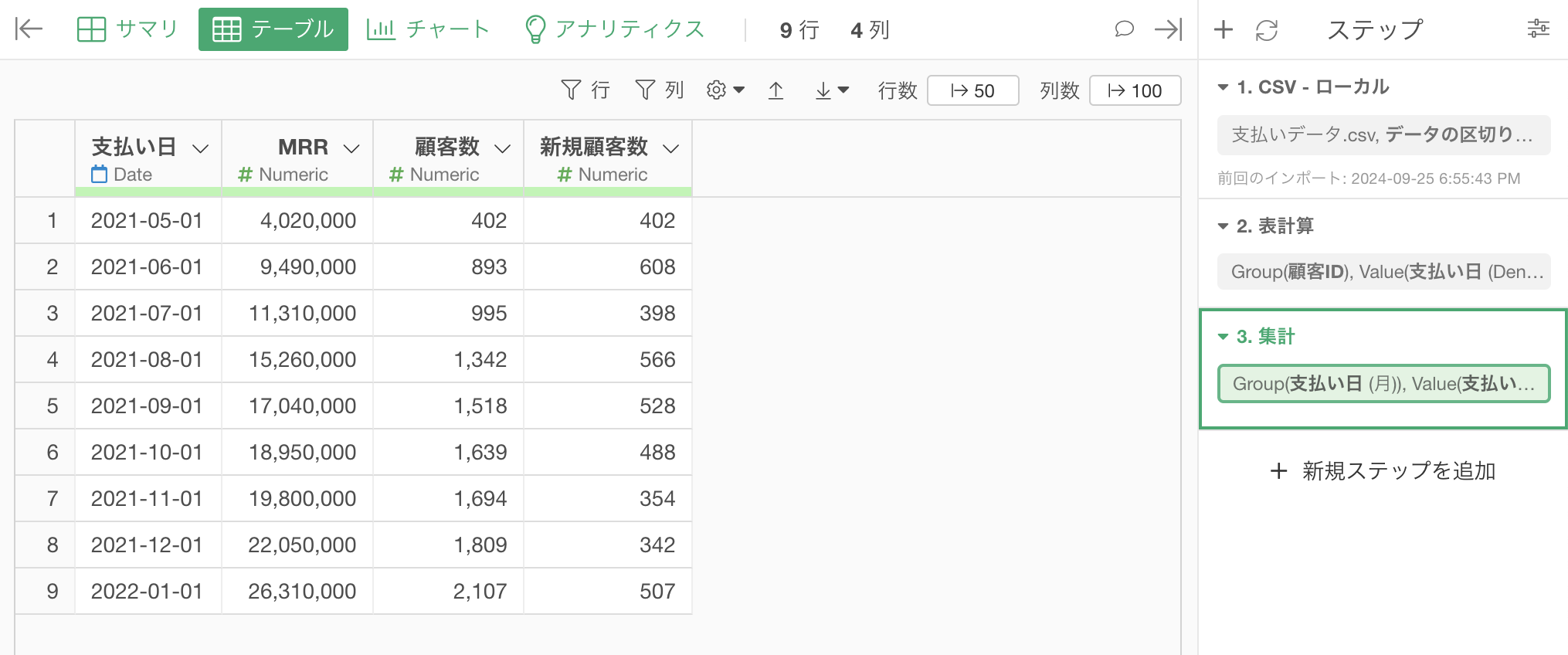Open the step settings sliders icon

[1539, 29]
